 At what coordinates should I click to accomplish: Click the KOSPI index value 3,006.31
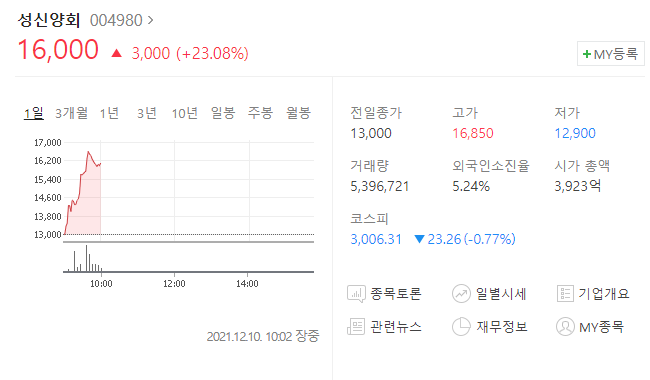click(x=376, y=239)
